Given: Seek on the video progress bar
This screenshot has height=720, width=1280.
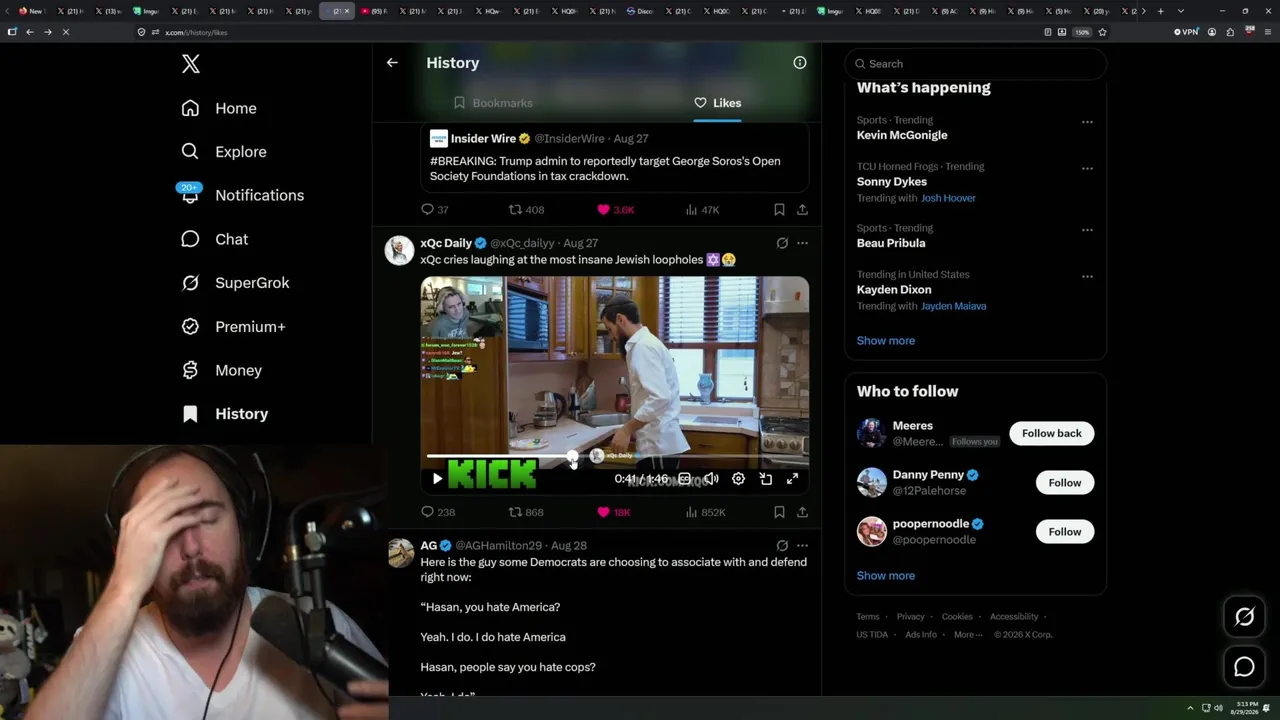Looking at the screenshot, I should pyautogui.click(x=615, y=456).
